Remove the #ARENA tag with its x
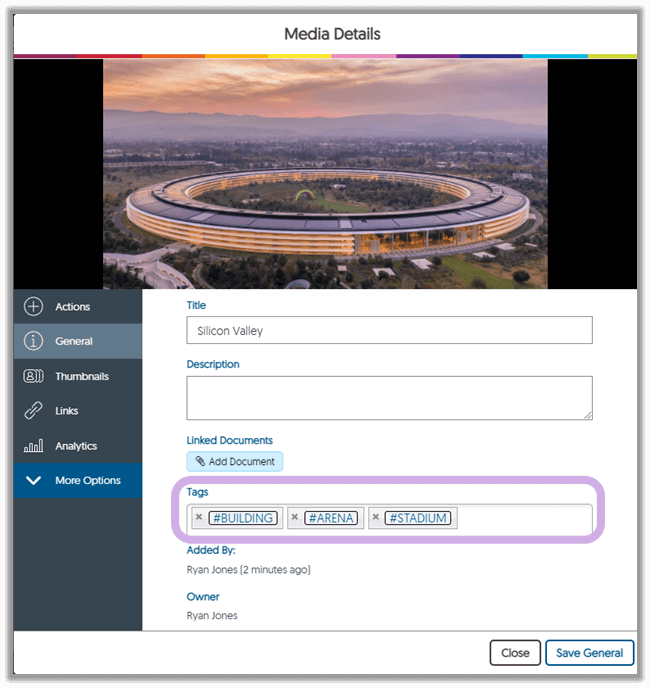This screenshot has height=688, width=650. pyautogui.click(x=295, y=518)
